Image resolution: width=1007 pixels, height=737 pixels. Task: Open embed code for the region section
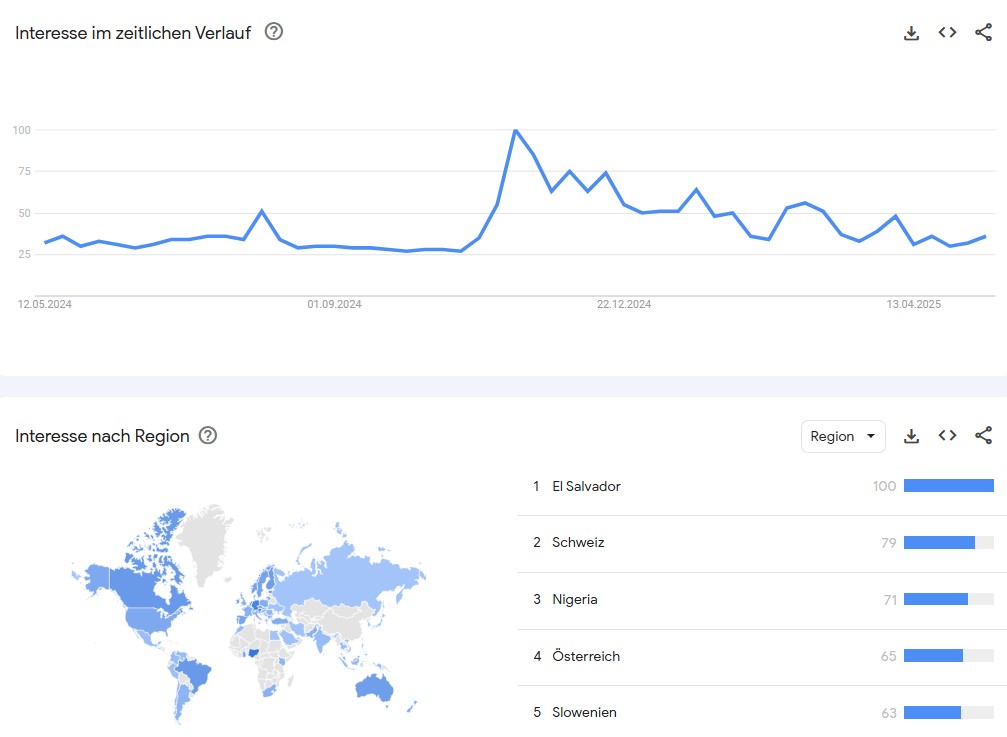click(x=947, y=436)
